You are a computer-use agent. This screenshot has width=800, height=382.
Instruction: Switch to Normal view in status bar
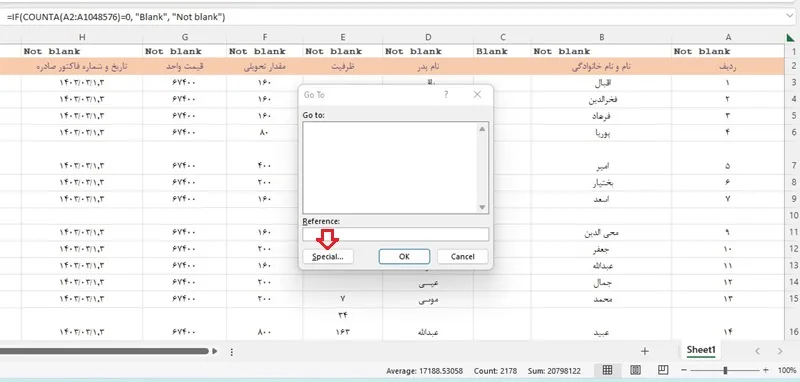(607, 370)
